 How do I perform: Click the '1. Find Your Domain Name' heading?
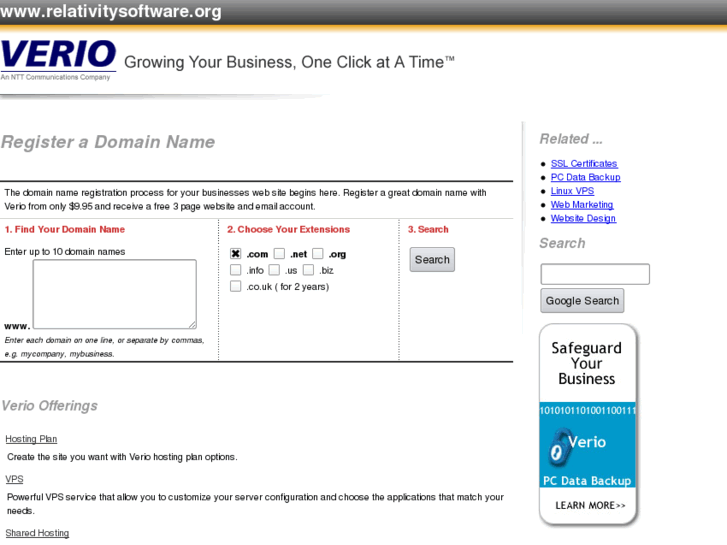point(64,229)
